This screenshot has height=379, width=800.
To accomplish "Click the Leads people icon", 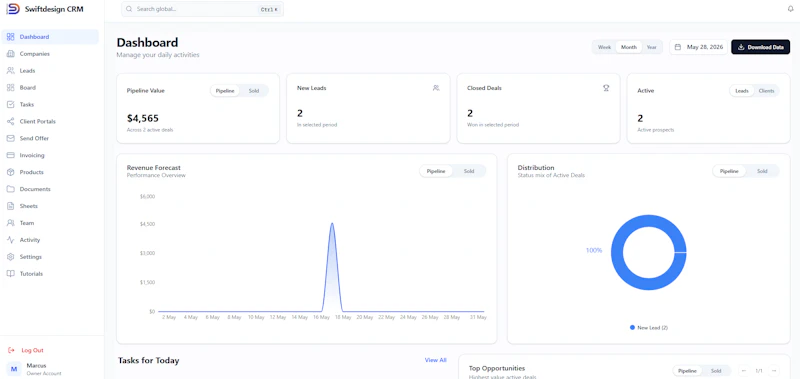I will (x=10, y=70).
